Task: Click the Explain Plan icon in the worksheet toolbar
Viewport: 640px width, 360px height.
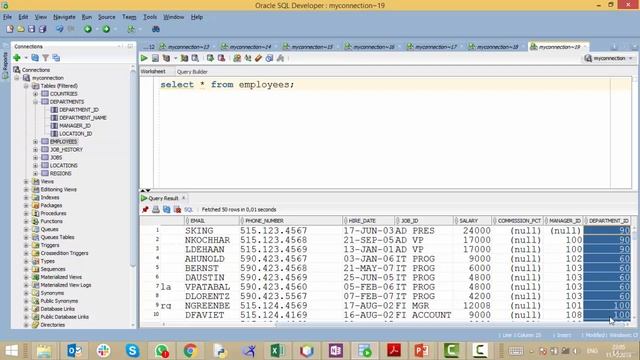Action: click(166, 58)
